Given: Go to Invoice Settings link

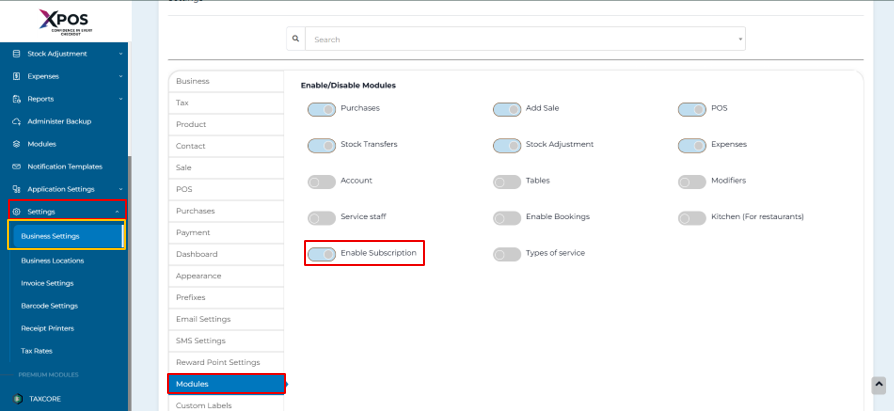Looking at the screenshot, I should (47, 283).
